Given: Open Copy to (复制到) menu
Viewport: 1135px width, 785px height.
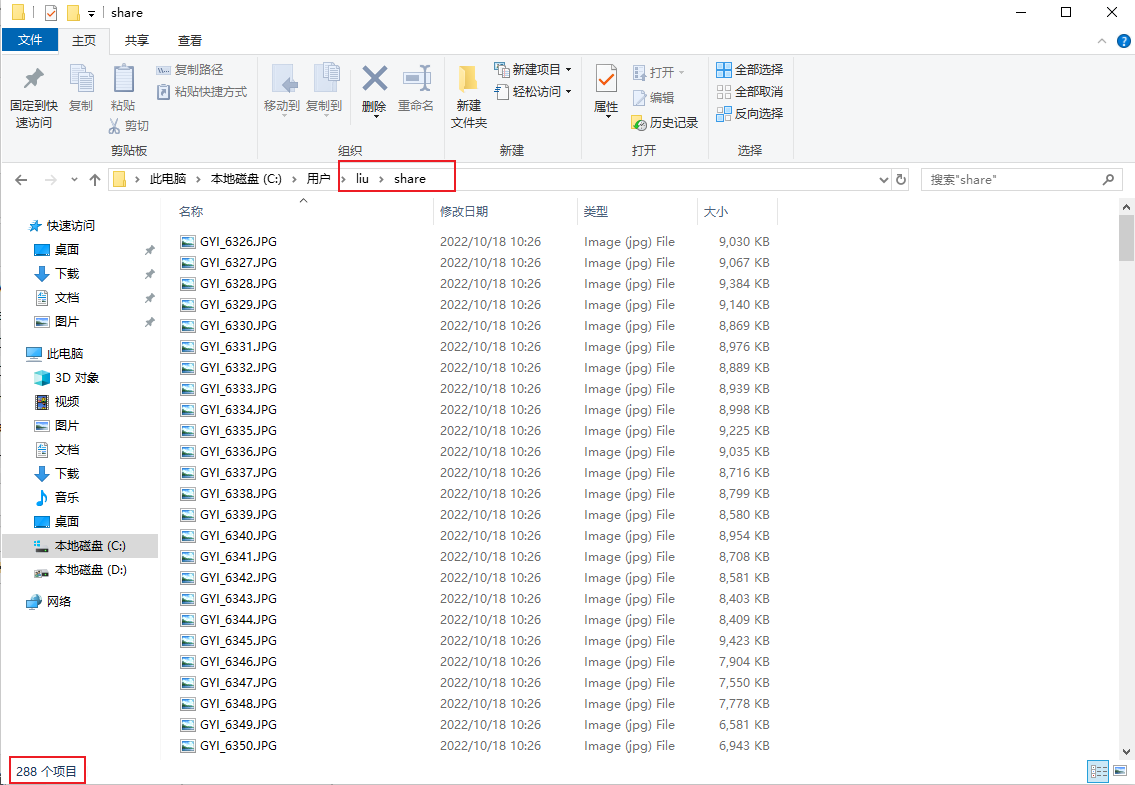Looking at the screenshot, I should click(x=324, y=90).
